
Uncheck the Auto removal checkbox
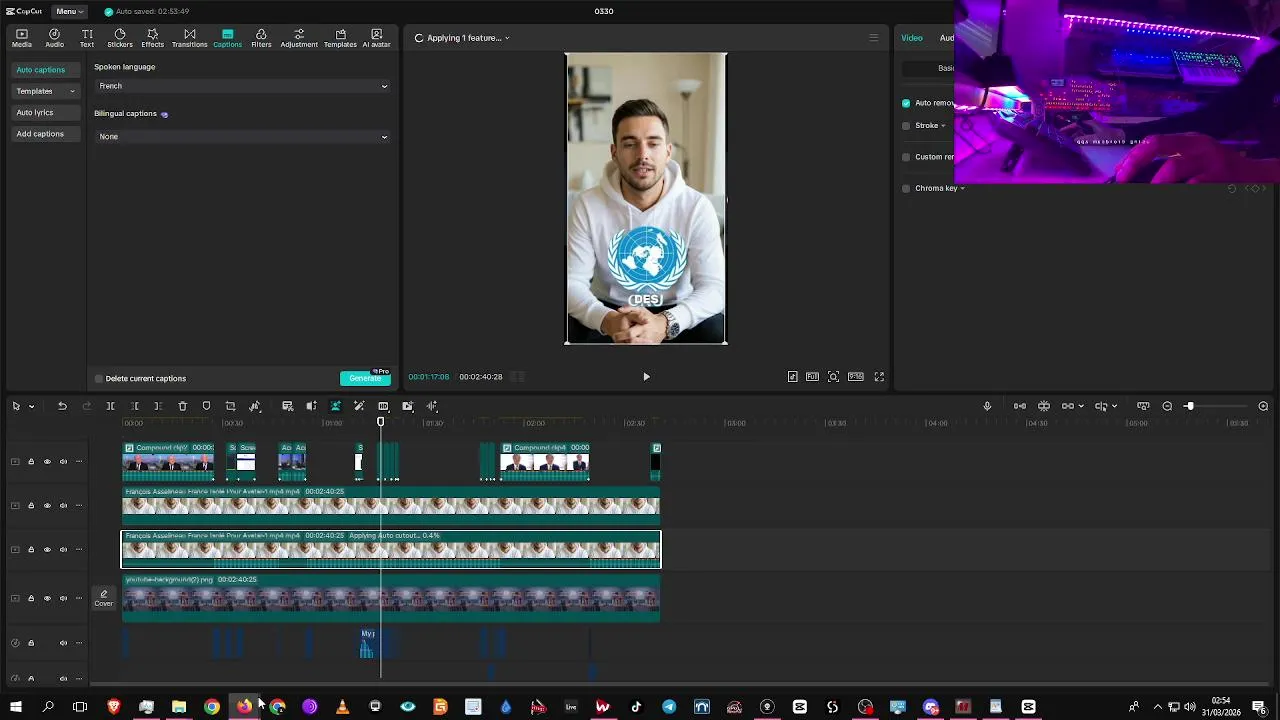point(906,103)
